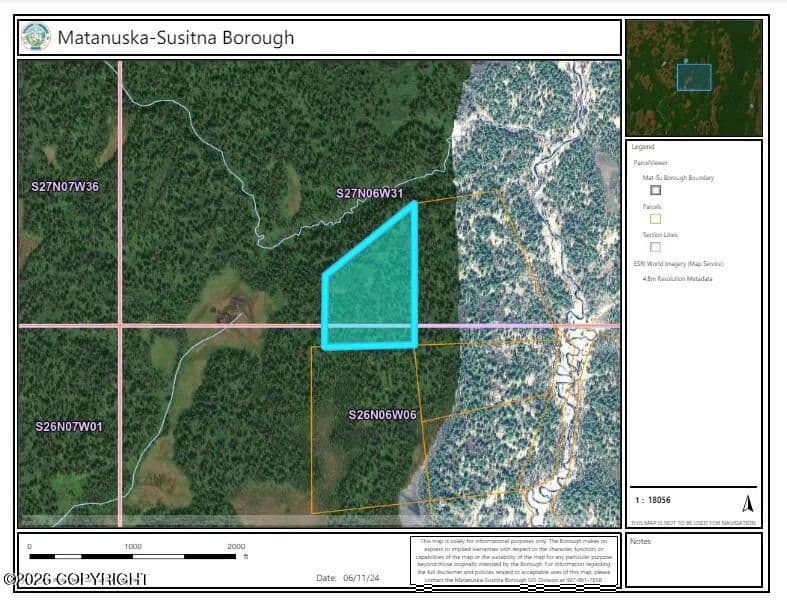787x606 pixels.
Task: Click the S26N06W06 section label
Action: point(382,414)
